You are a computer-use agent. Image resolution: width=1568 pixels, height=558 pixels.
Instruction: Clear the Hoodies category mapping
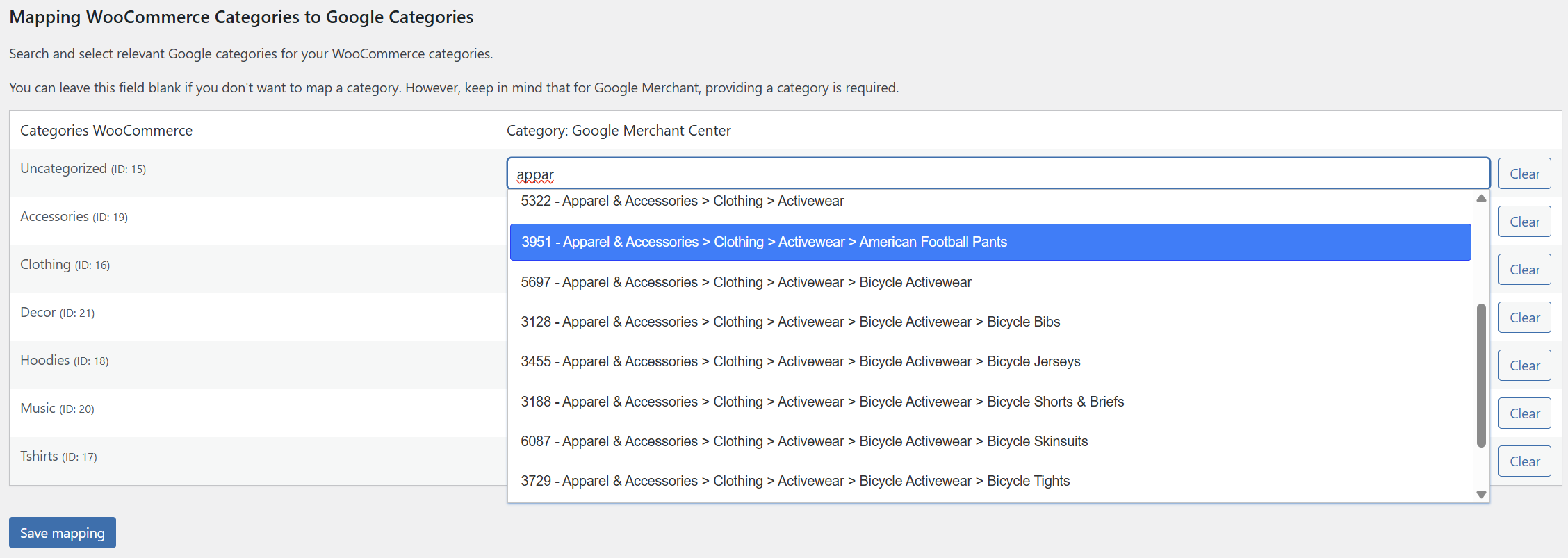(1524, 366)
